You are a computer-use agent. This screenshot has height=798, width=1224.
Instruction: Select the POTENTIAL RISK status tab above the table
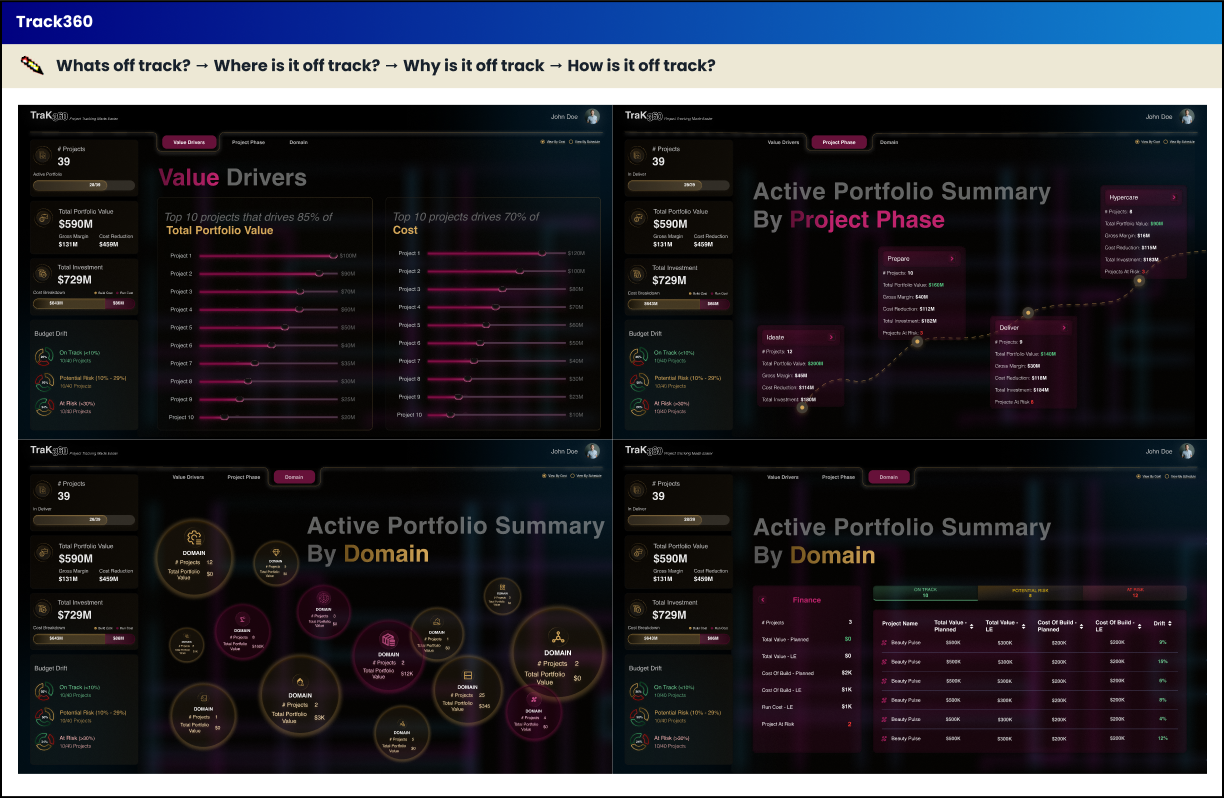point(1030,593)
